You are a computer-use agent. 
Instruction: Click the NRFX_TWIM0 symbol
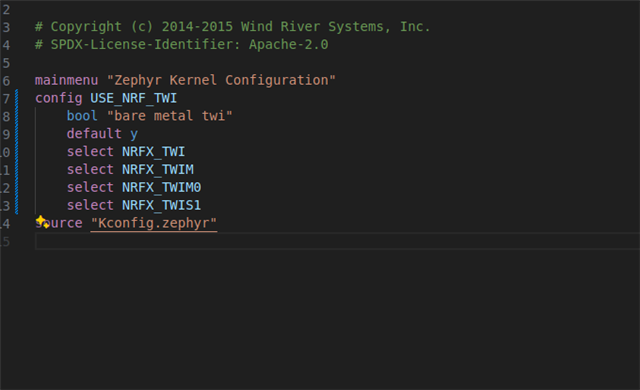coord(162,188)
